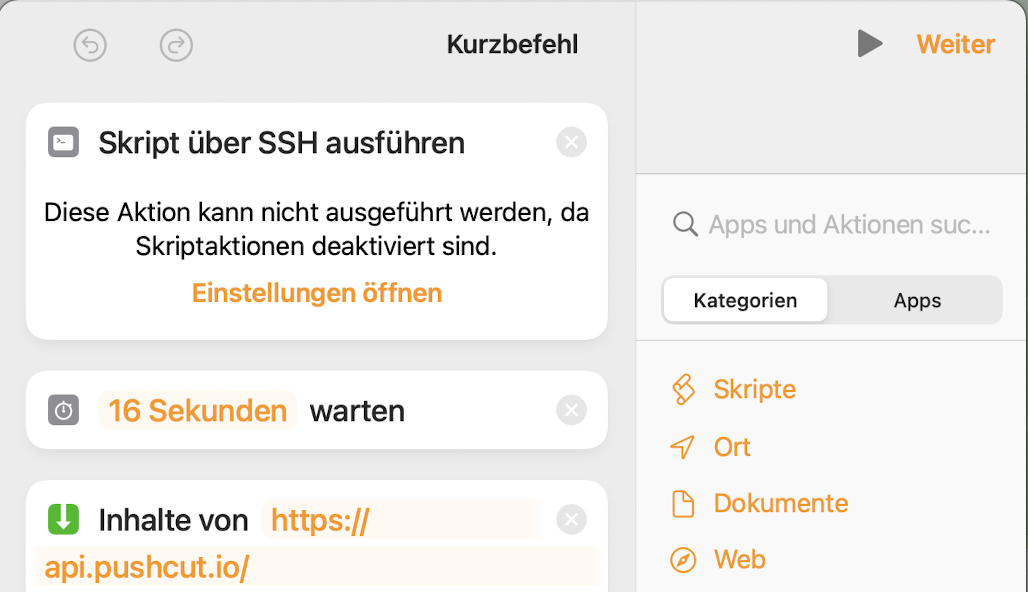Click the terminal icon of SSH action
The image size is (1028, 592).
pyautogui.click(x=63, y=143)
